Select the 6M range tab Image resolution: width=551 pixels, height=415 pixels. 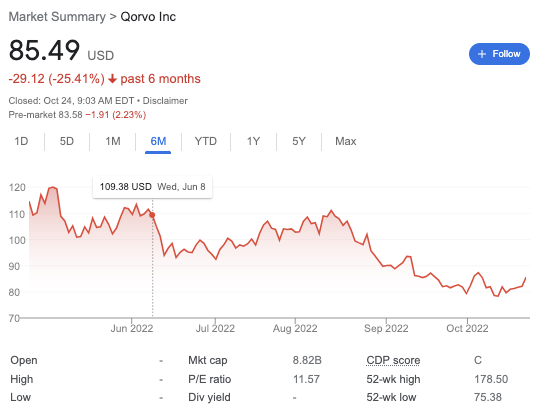click(158, 141)
